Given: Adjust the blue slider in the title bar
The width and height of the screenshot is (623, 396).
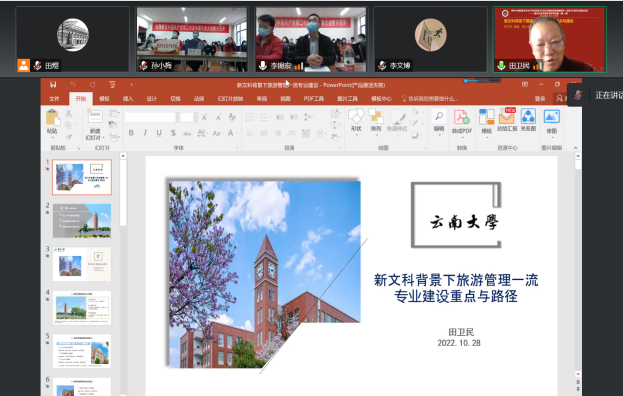Looking at the screenshot, I should pyautogui.click(x=482, y=81).
